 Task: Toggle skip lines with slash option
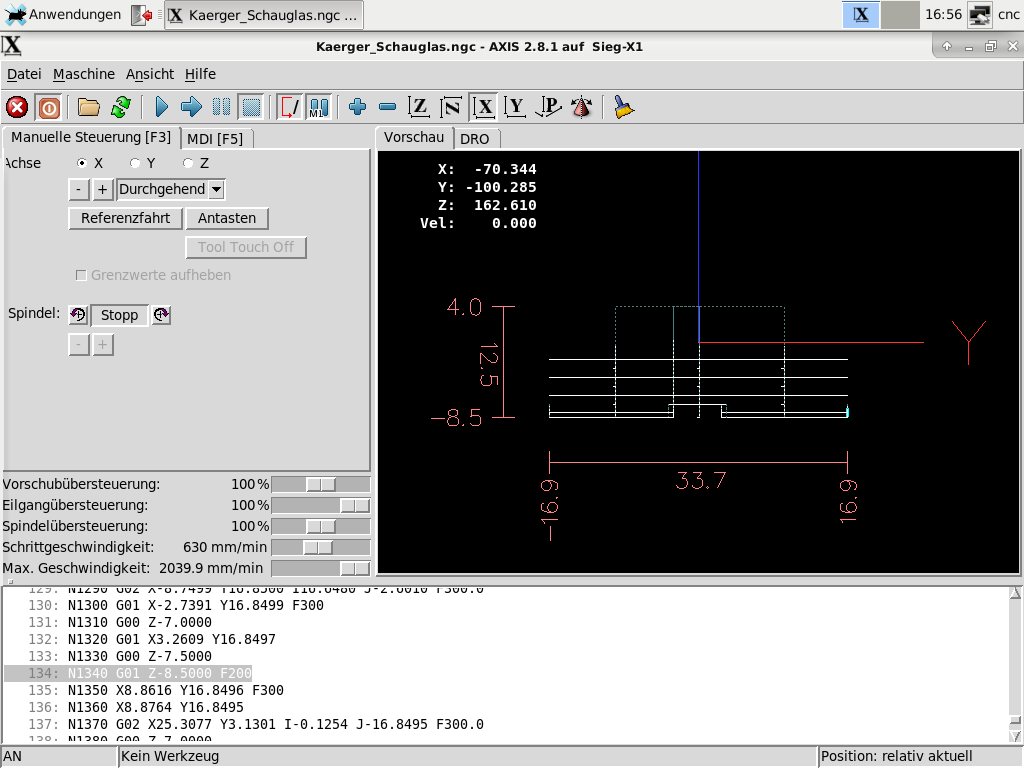click(x=289, y=107)
